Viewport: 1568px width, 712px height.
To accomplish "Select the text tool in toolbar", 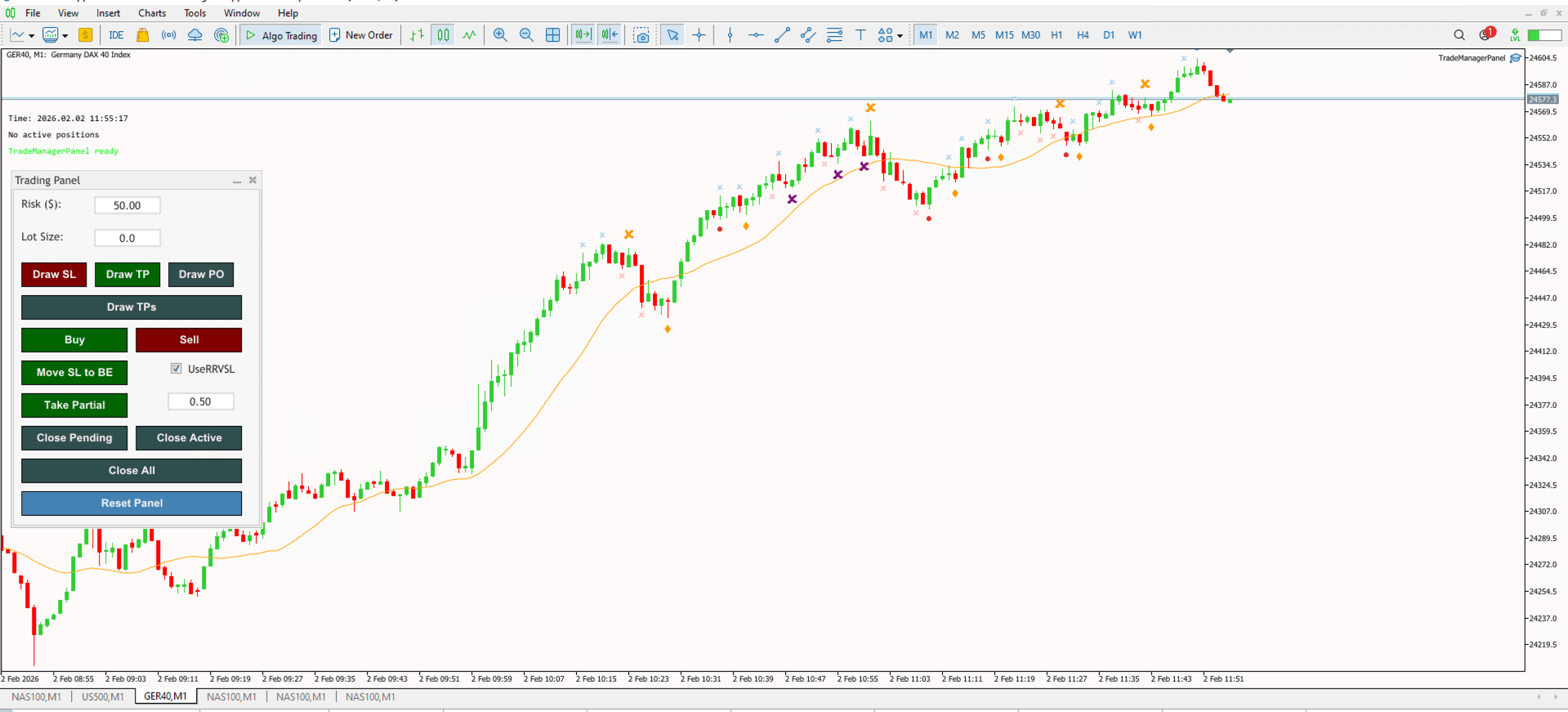I will click(860, 35).
